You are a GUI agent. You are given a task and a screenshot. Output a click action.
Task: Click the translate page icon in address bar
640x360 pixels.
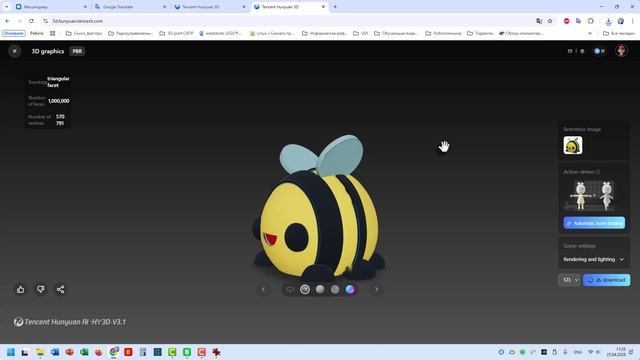539,21
